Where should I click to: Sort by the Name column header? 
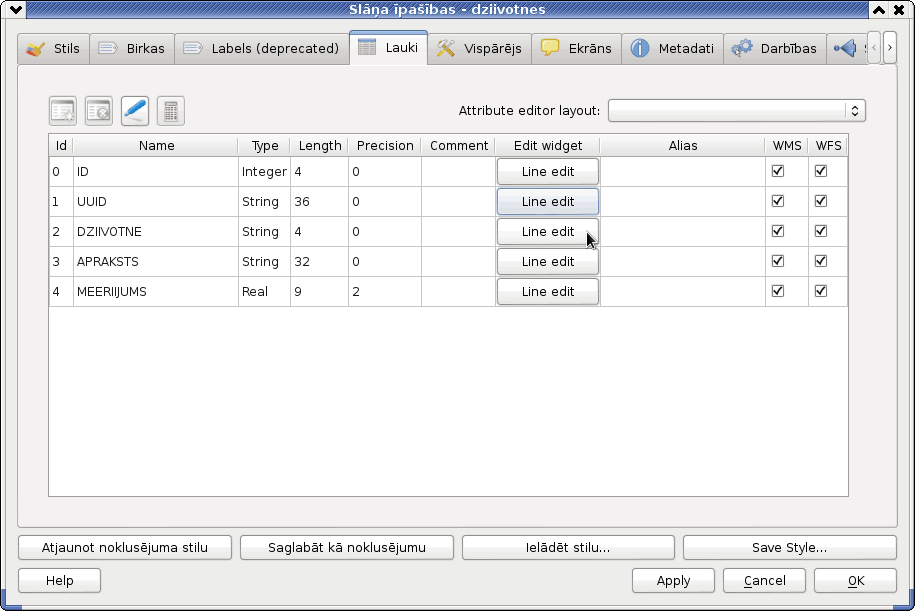click(156, 146)
